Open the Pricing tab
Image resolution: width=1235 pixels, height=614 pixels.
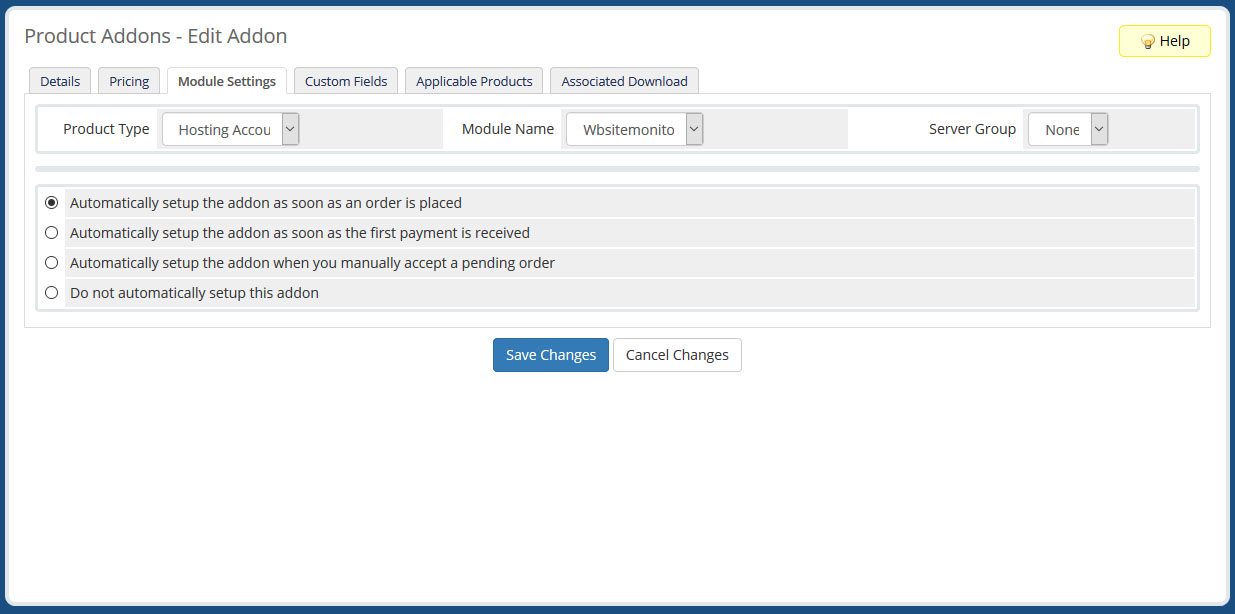pyautogui.click(x=128, y=80)
